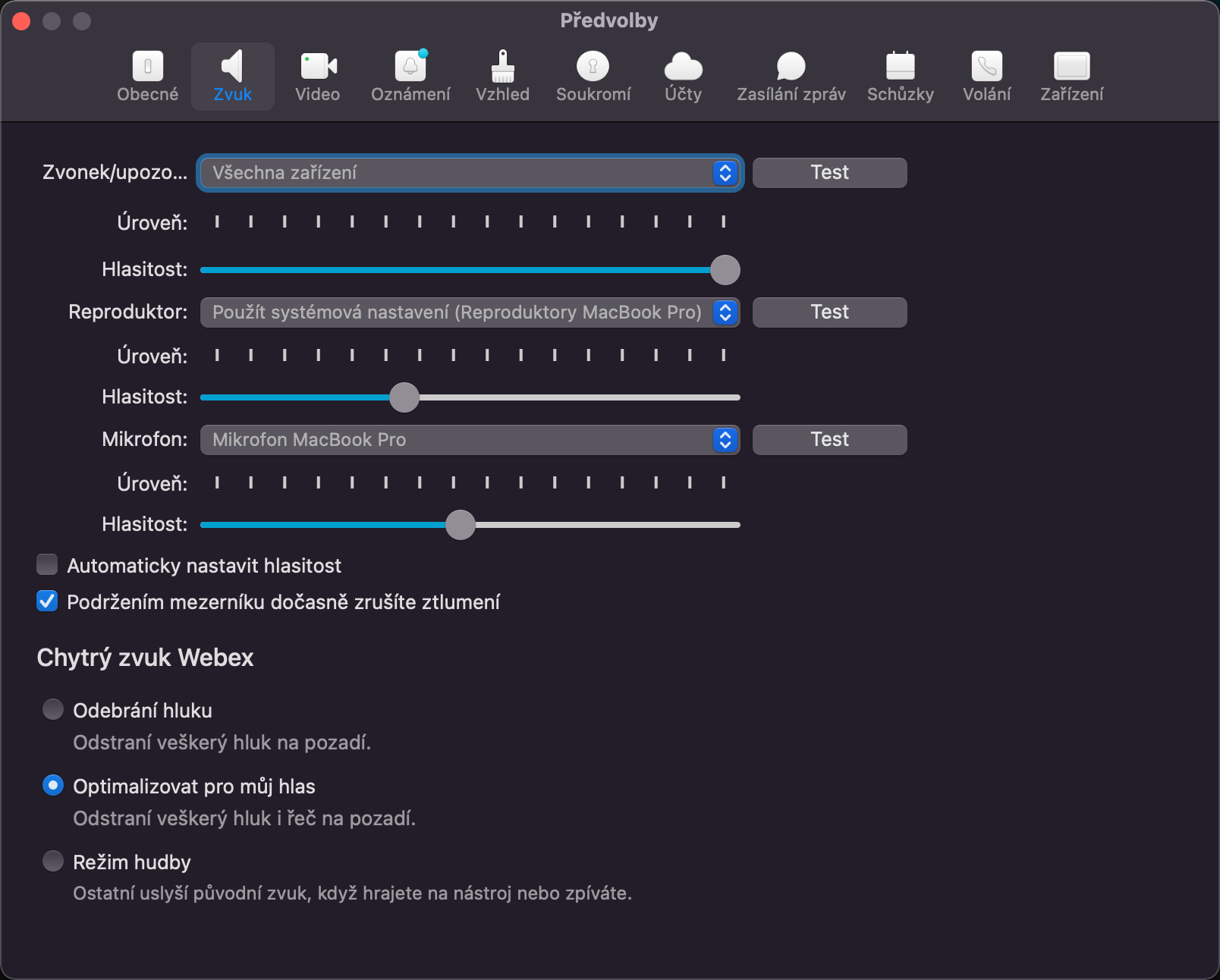Click Test button next to Reproduktor

pyautogui.click(x=829, y=313)
